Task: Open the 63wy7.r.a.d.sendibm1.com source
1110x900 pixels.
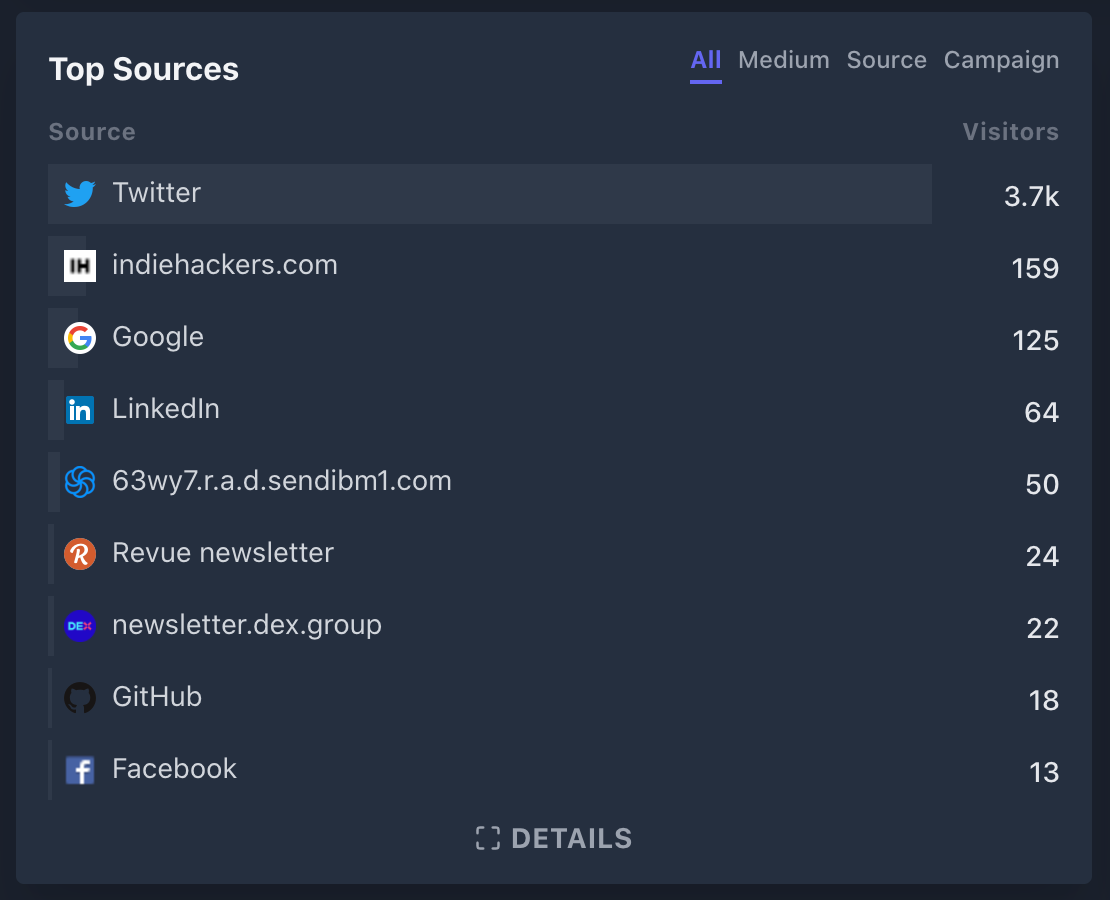Action: click(x=282, y=481)
